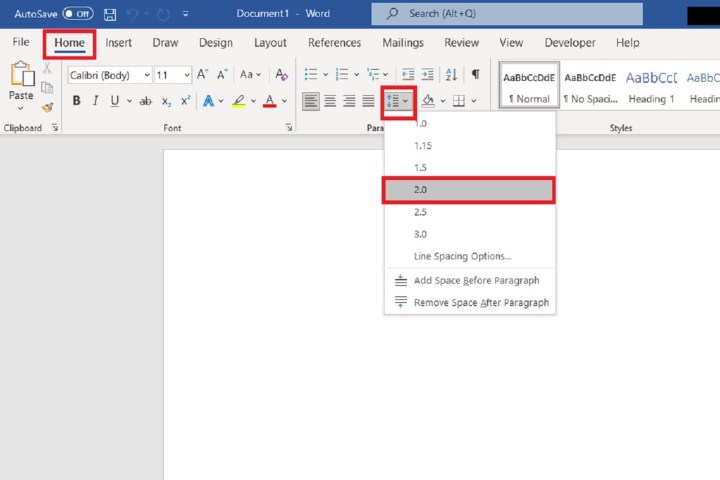
Task: Open highlight color dropdown arrow
Action: coord(253,101)
